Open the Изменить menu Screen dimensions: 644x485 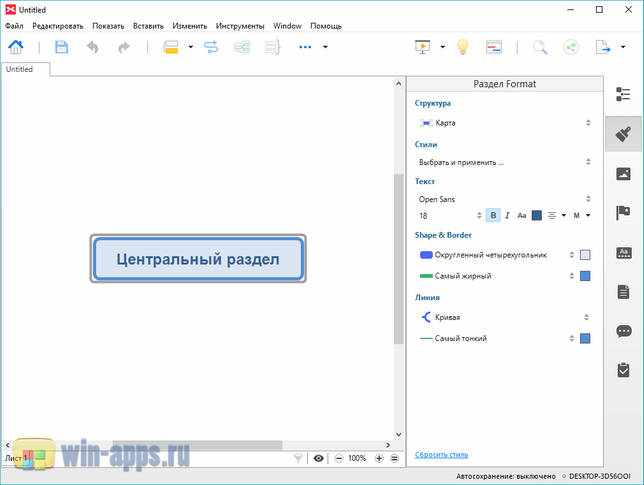[190, 26]
